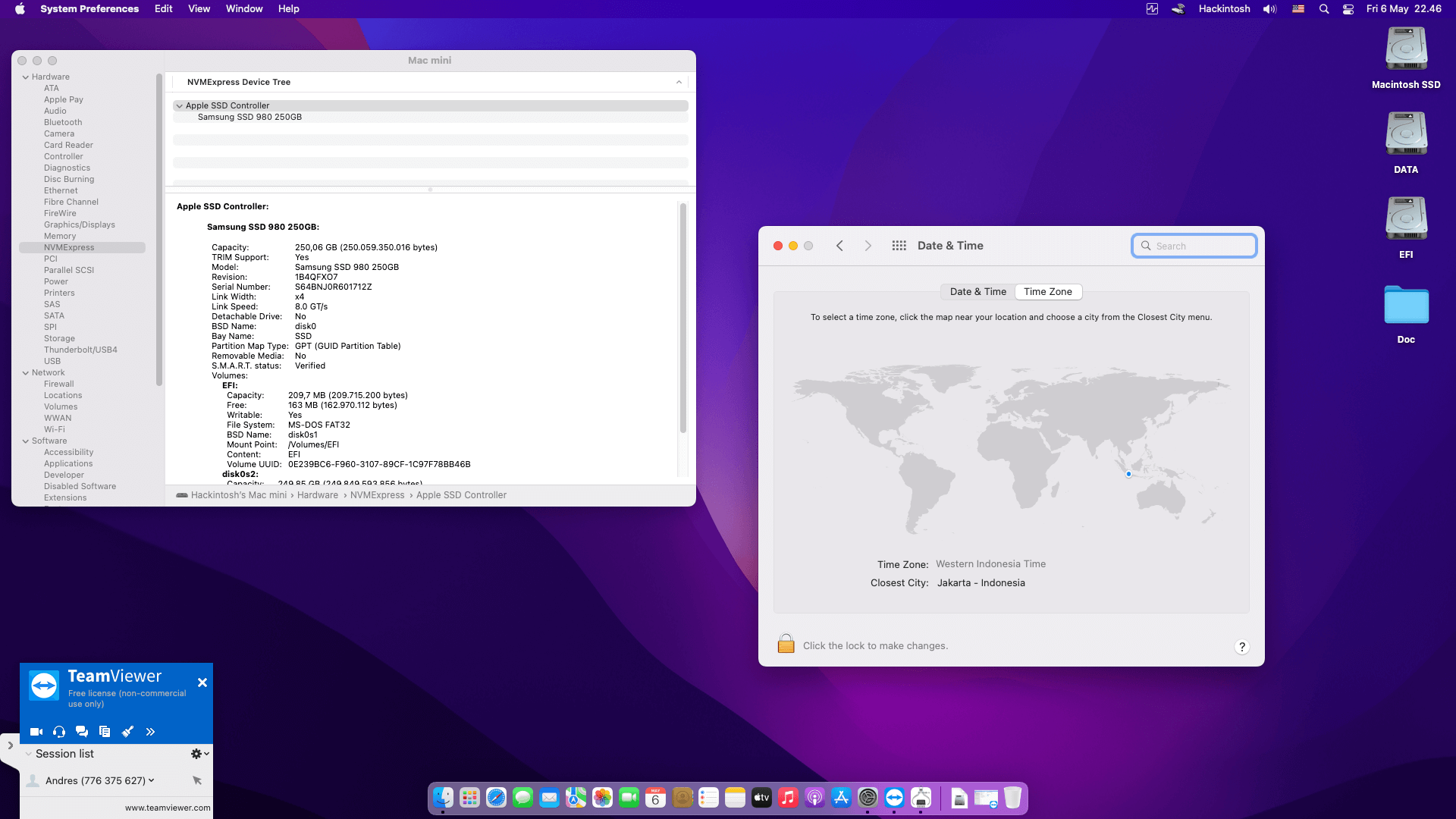Image resolution: width=1456 pixels, height=819 pixels.
Task: Open the Apple menu
Action: [20, 9]
